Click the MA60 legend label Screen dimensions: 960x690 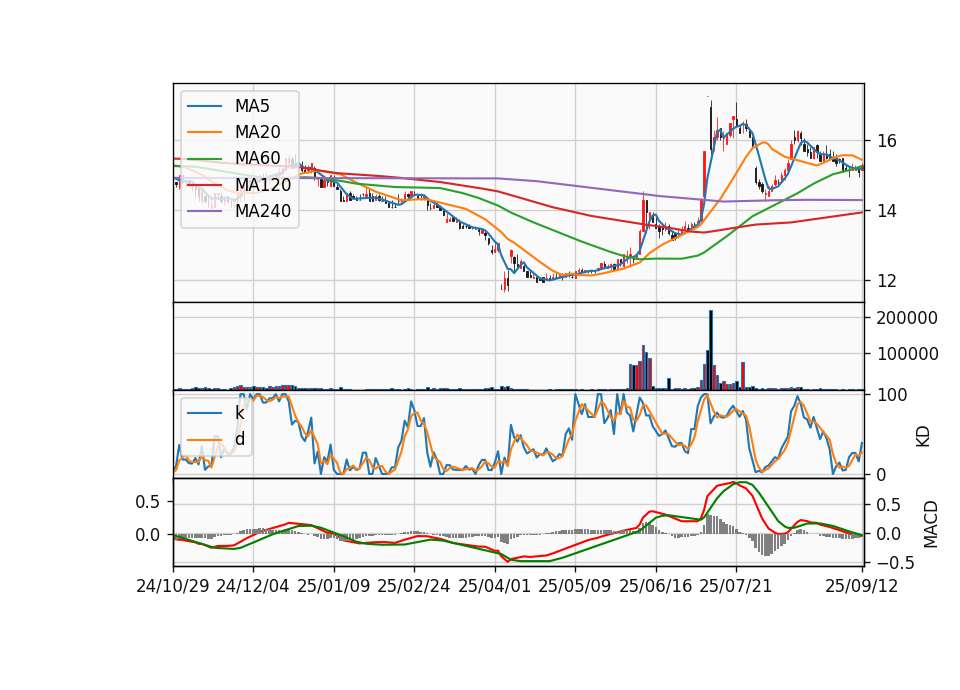[x=257, y=159]
